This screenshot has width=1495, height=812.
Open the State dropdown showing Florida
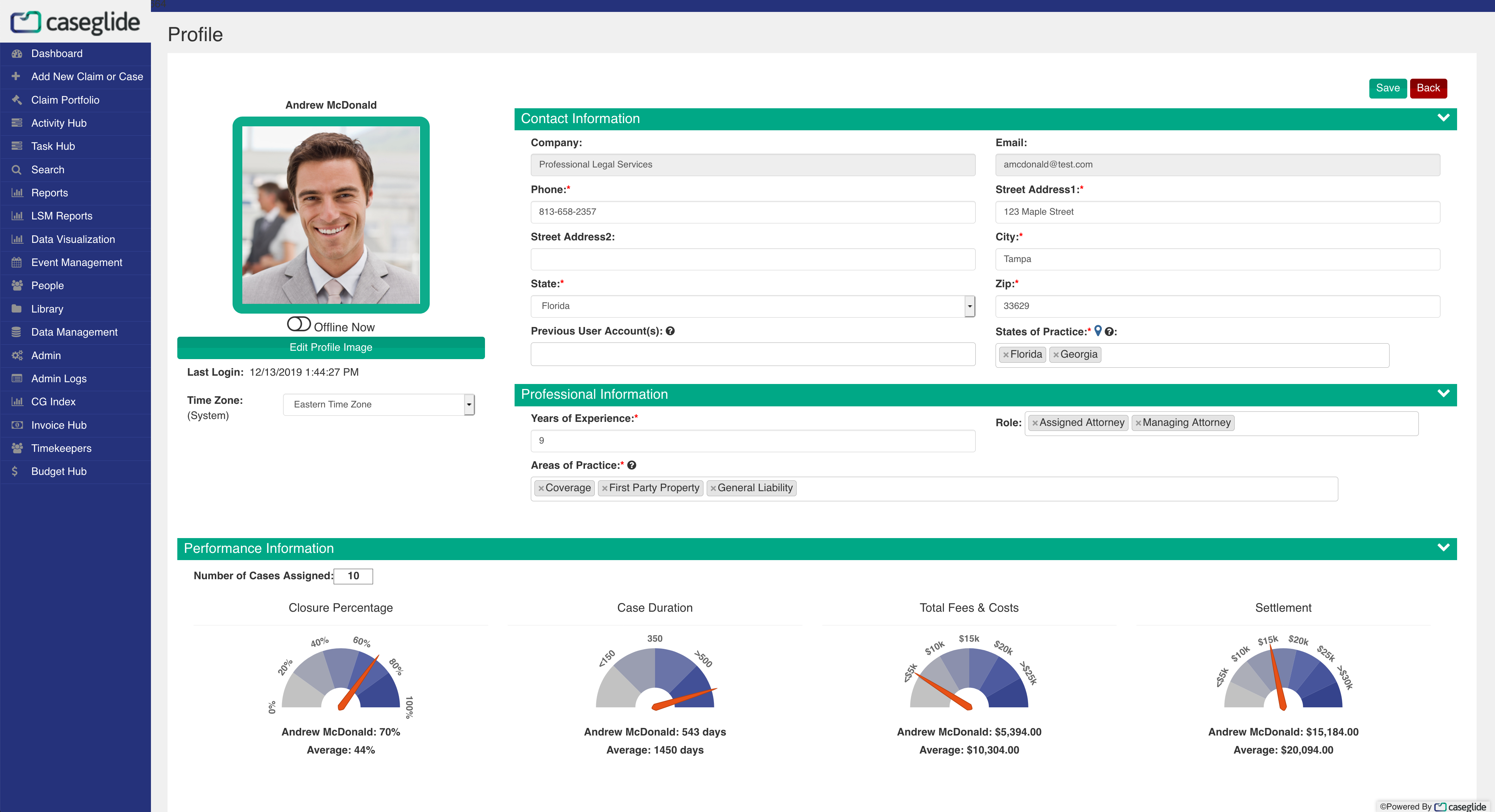point(969,306)
